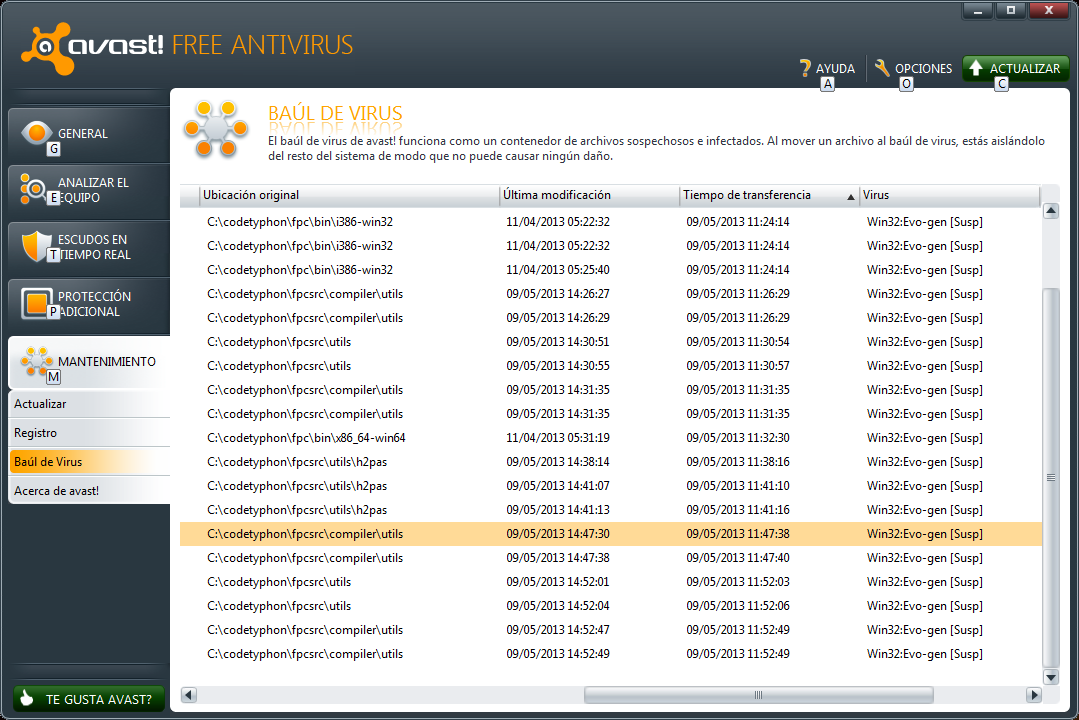The width and height of the screenshot is (1079, 720).
Task: Open Analizar el equipo section
Action: 89,190
